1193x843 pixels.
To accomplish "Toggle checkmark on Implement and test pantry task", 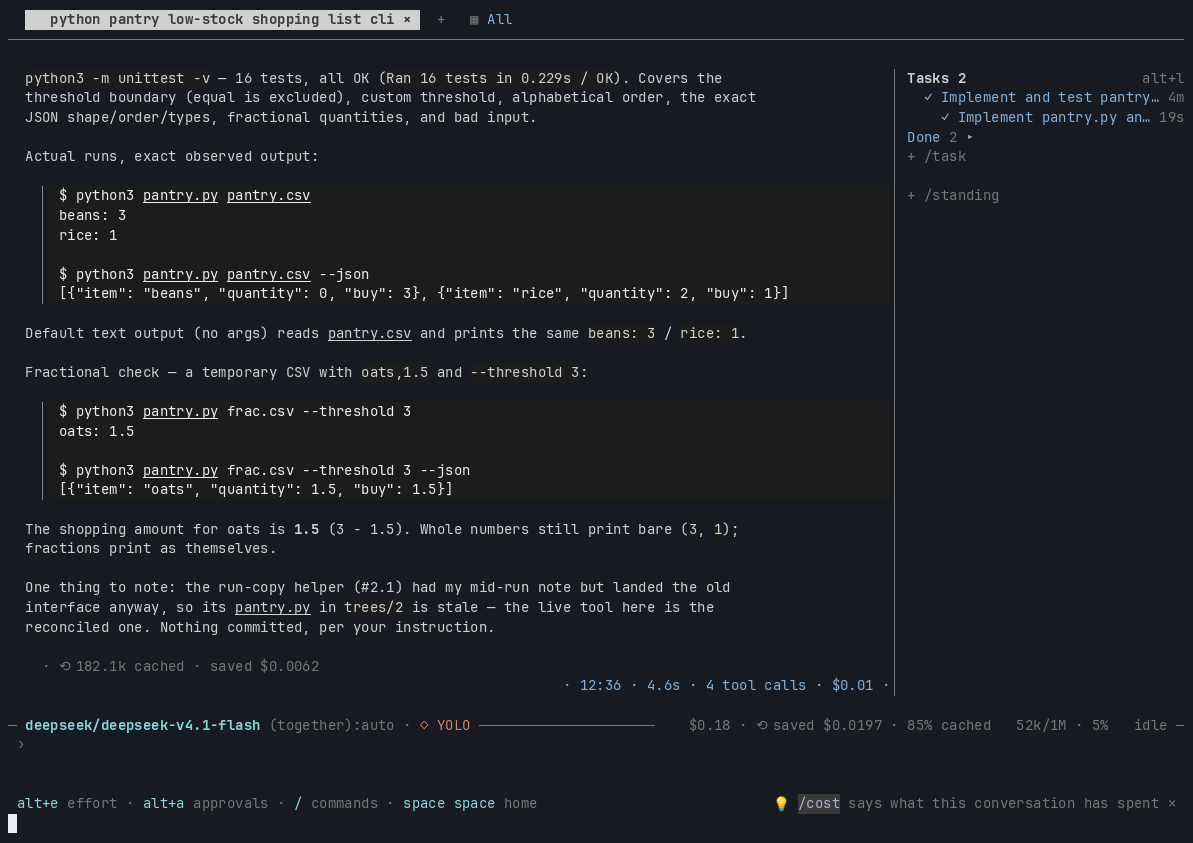I will click(x=928, y=97).
